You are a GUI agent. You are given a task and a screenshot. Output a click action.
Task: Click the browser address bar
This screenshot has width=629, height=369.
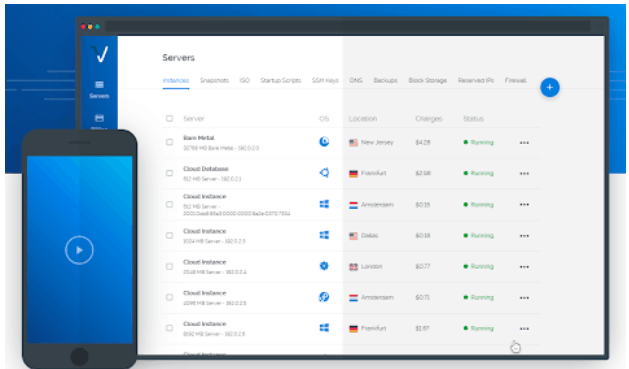click(x=348, y=26)
